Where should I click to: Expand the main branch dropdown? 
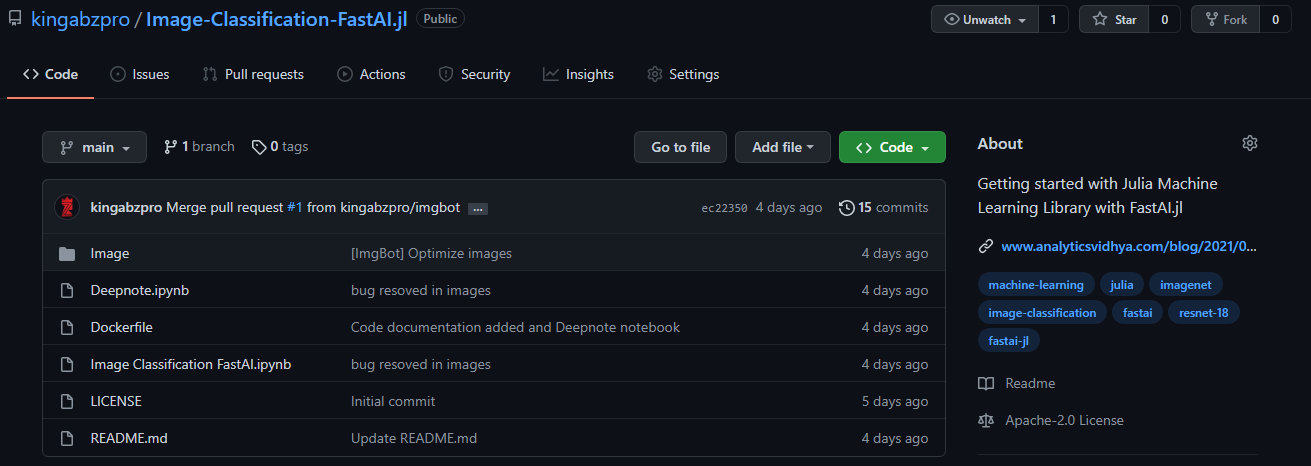[x=94, y=147]
